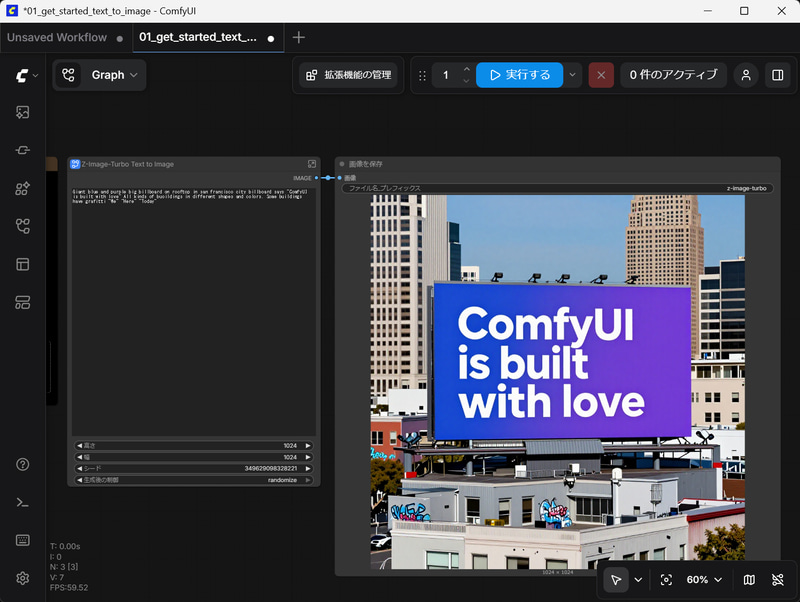Open the run options dropdown arrow
Screen dimensions: 800x602
click(573, 75)
